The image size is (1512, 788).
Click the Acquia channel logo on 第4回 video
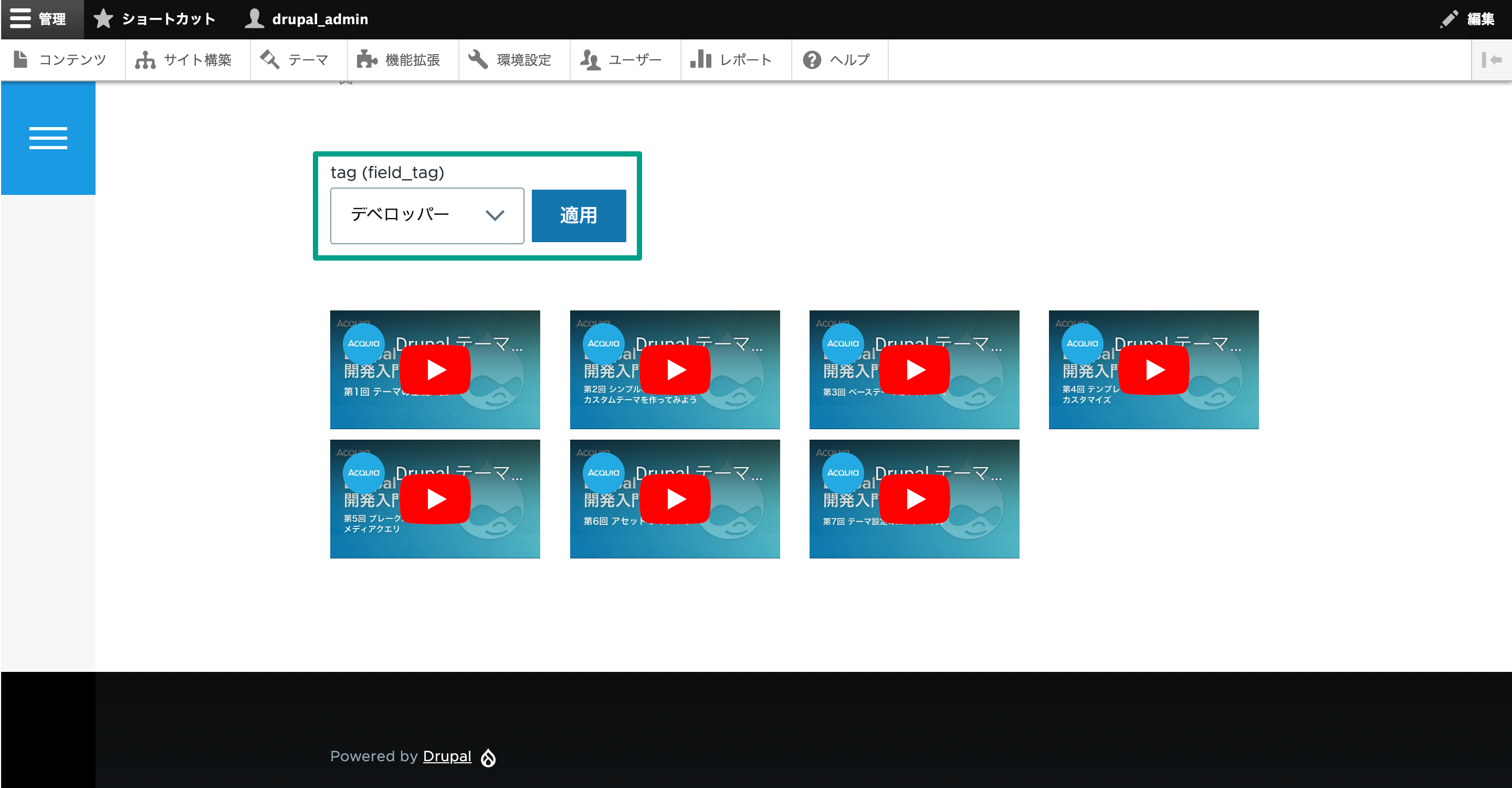(1083, 344)
